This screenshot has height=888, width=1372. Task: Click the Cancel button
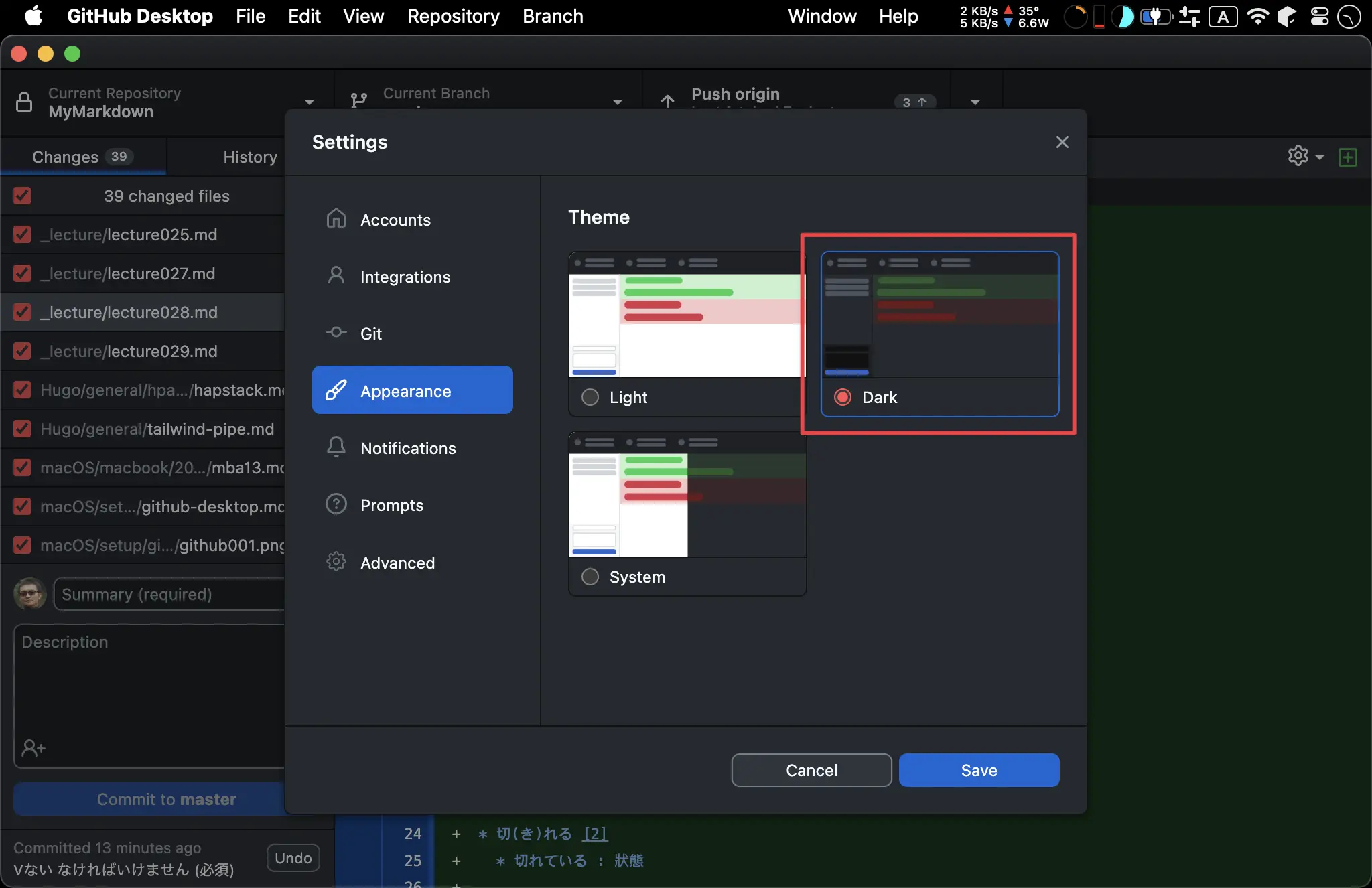pos(811,770)
